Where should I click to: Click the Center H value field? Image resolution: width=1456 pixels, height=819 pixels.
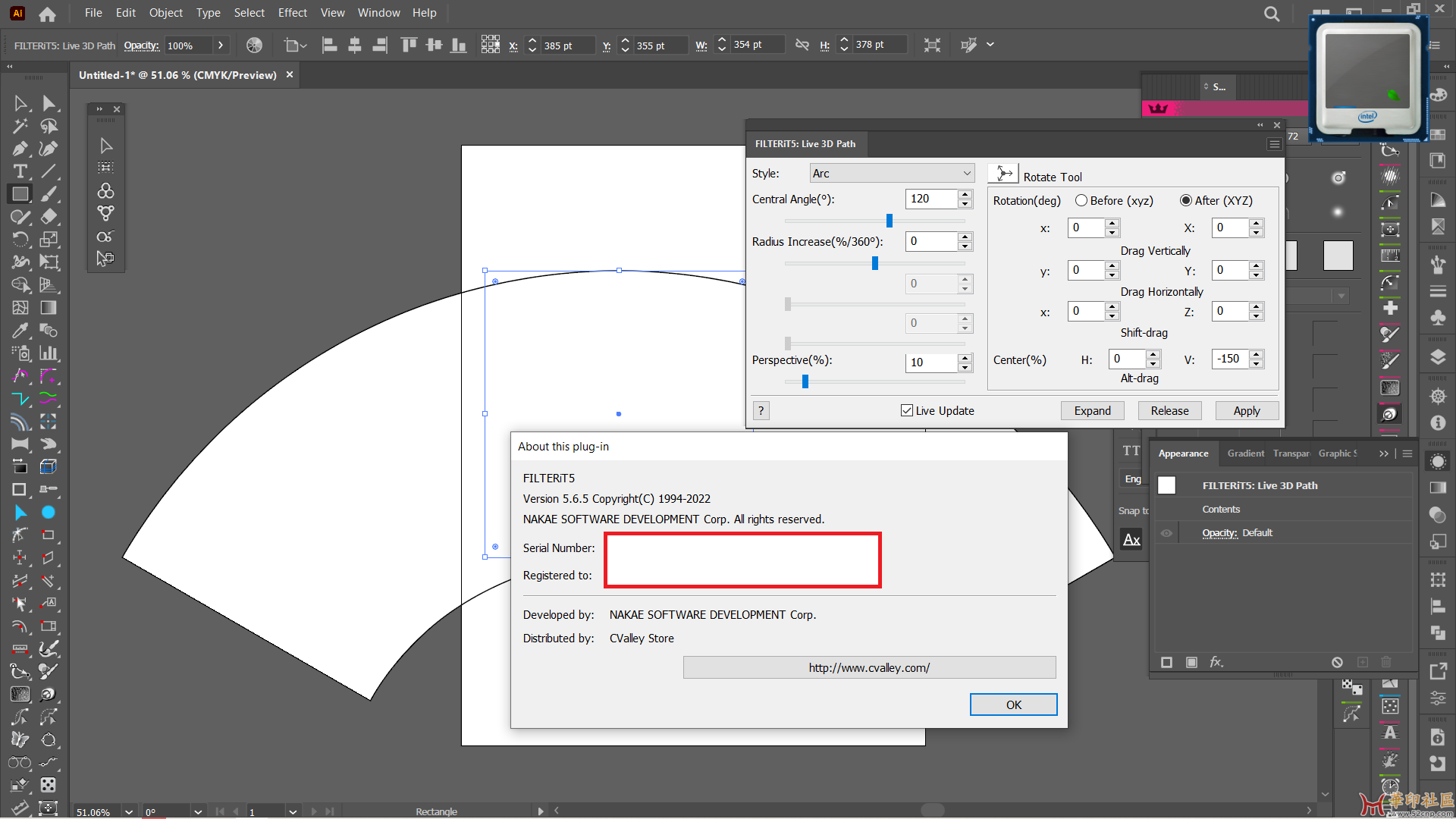pos(1127,359)
